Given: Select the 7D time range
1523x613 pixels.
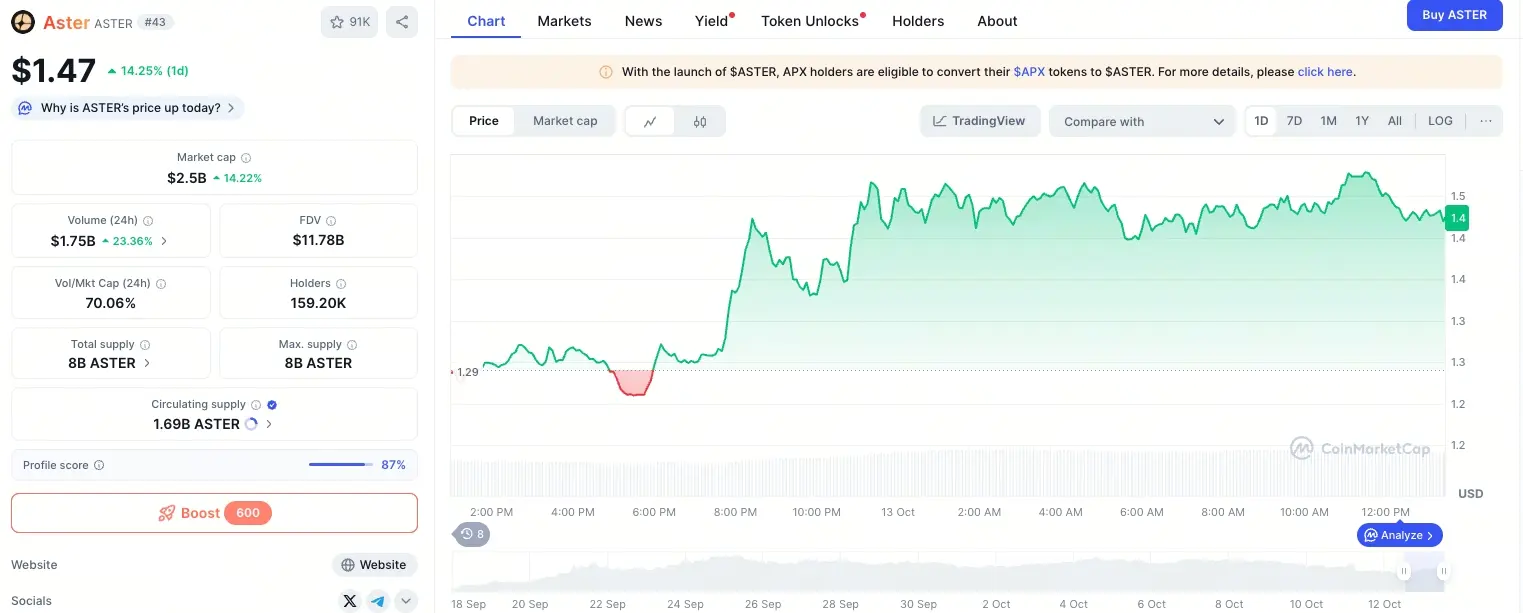Looking at the screenshot, I should pos(1294,121).
